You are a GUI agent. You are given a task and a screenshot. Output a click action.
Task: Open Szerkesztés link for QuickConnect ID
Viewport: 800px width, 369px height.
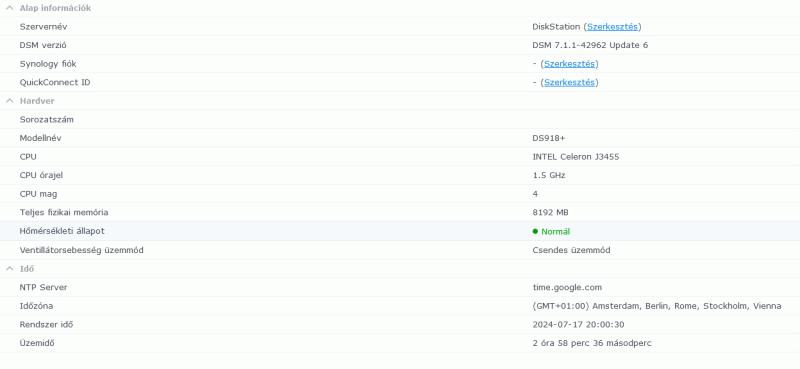pos(569,82)
